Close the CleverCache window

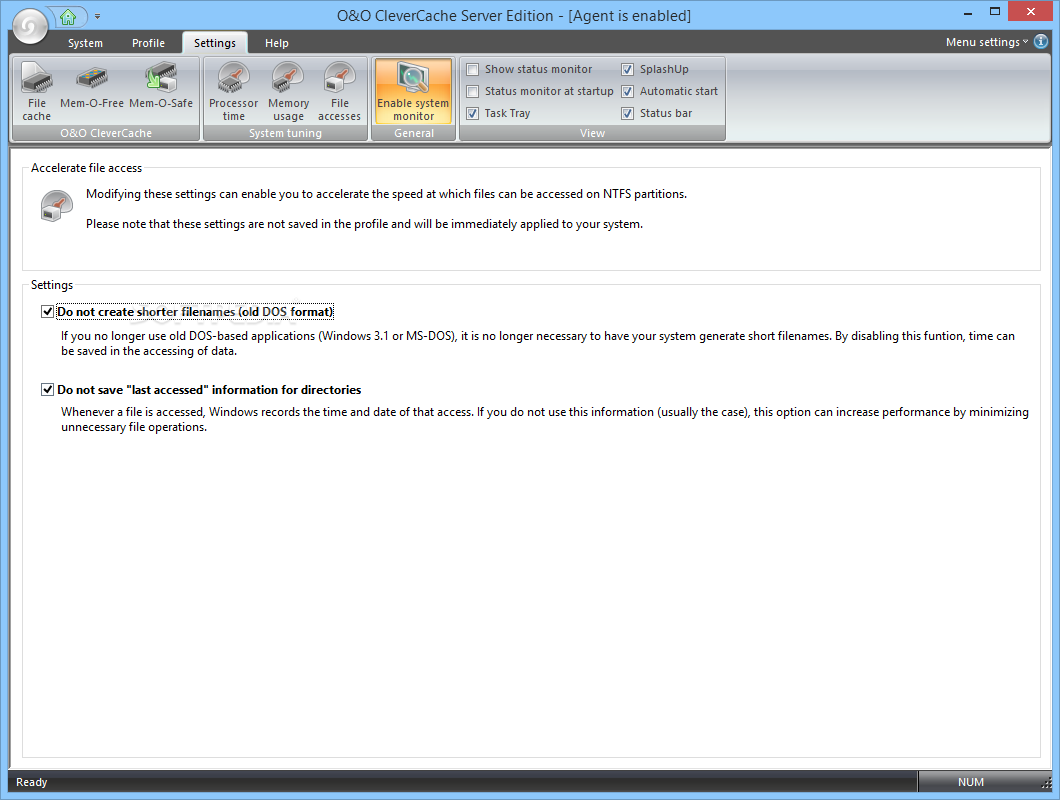pyautogui.click(x=1030, y=11)
